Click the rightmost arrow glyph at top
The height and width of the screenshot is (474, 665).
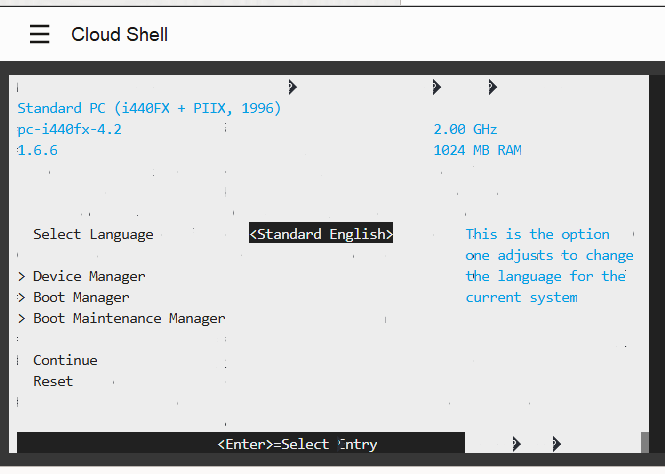(x=492, y=87)
